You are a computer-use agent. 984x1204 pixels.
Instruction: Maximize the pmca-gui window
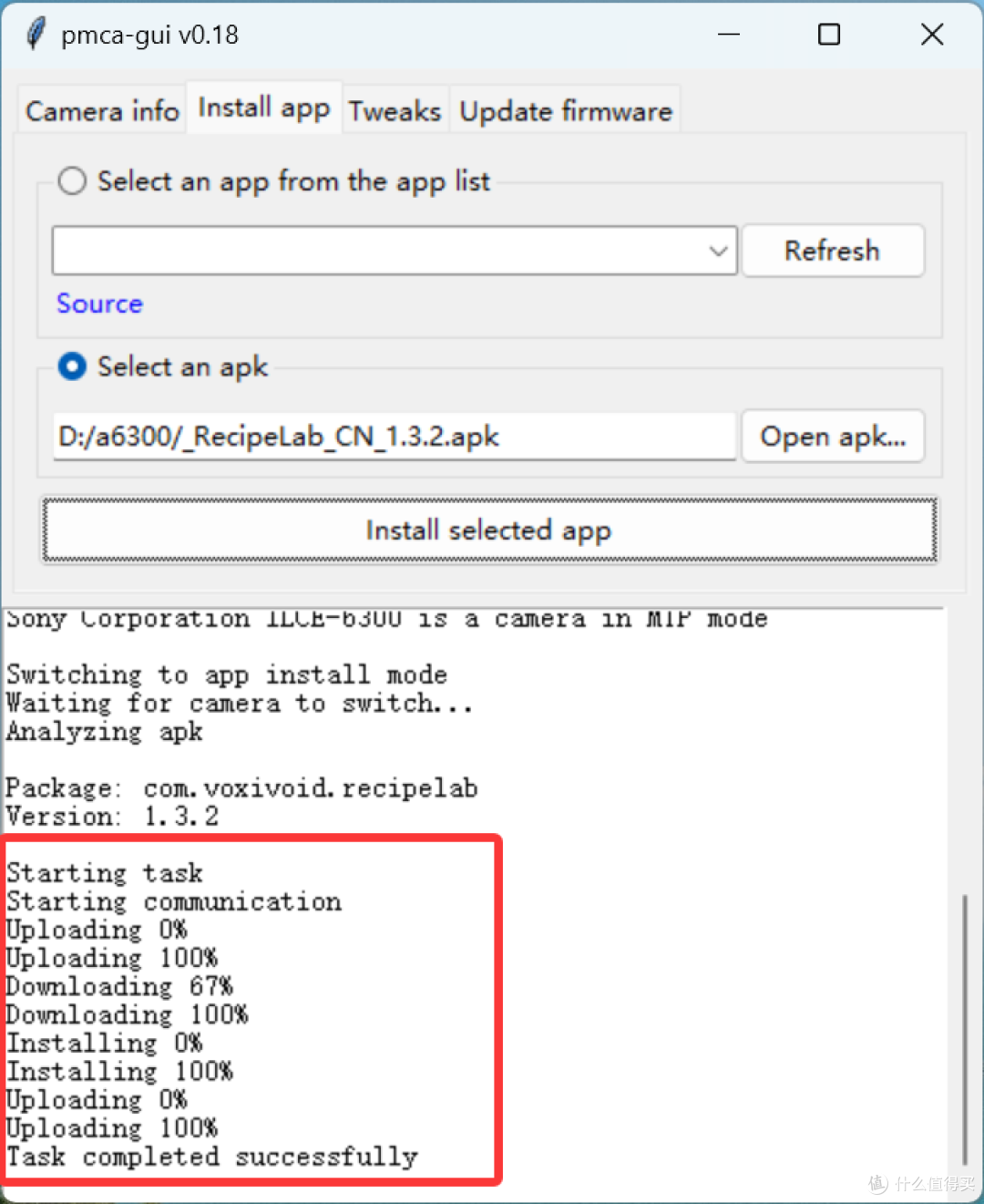pos(829,35)
